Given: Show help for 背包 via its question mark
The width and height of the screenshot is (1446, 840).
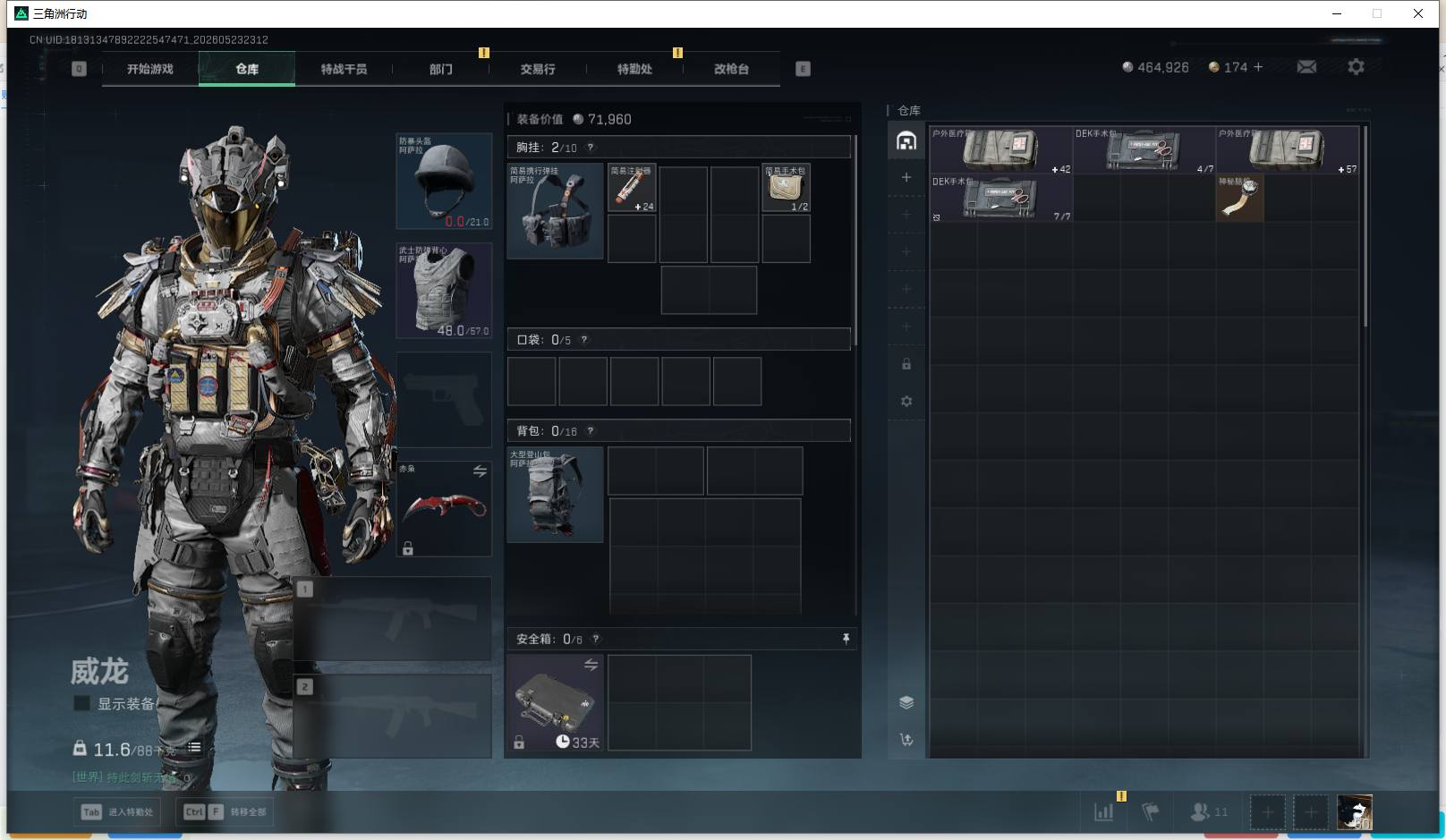Looking at the screenshot, I should coord(591,431).
